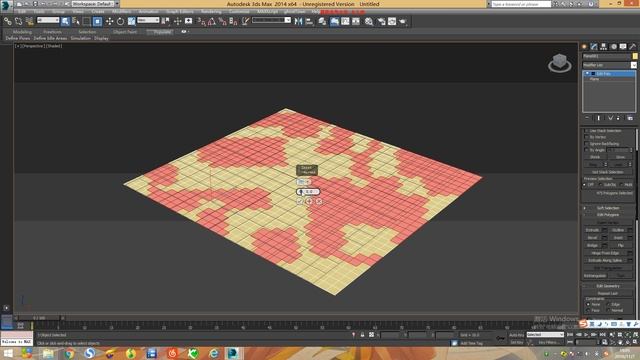Toggle Angle Snap
Image resolution: width=640 pixels, height=360 pixels.
[x=212, y=21]
